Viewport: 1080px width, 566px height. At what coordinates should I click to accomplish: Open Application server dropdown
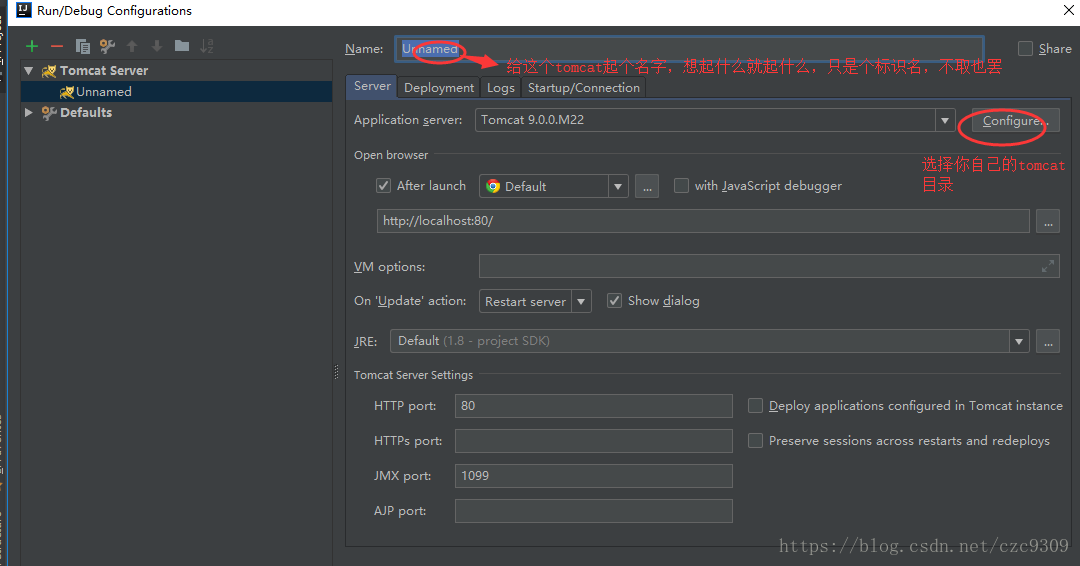tap(945, 120)
